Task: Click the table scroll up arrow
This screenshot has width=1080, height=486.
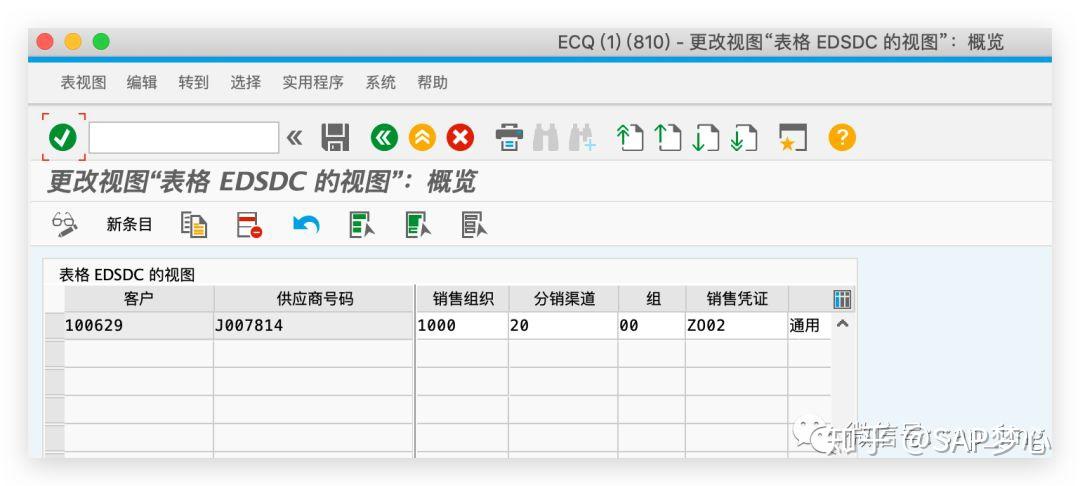Action: [842, 324]
